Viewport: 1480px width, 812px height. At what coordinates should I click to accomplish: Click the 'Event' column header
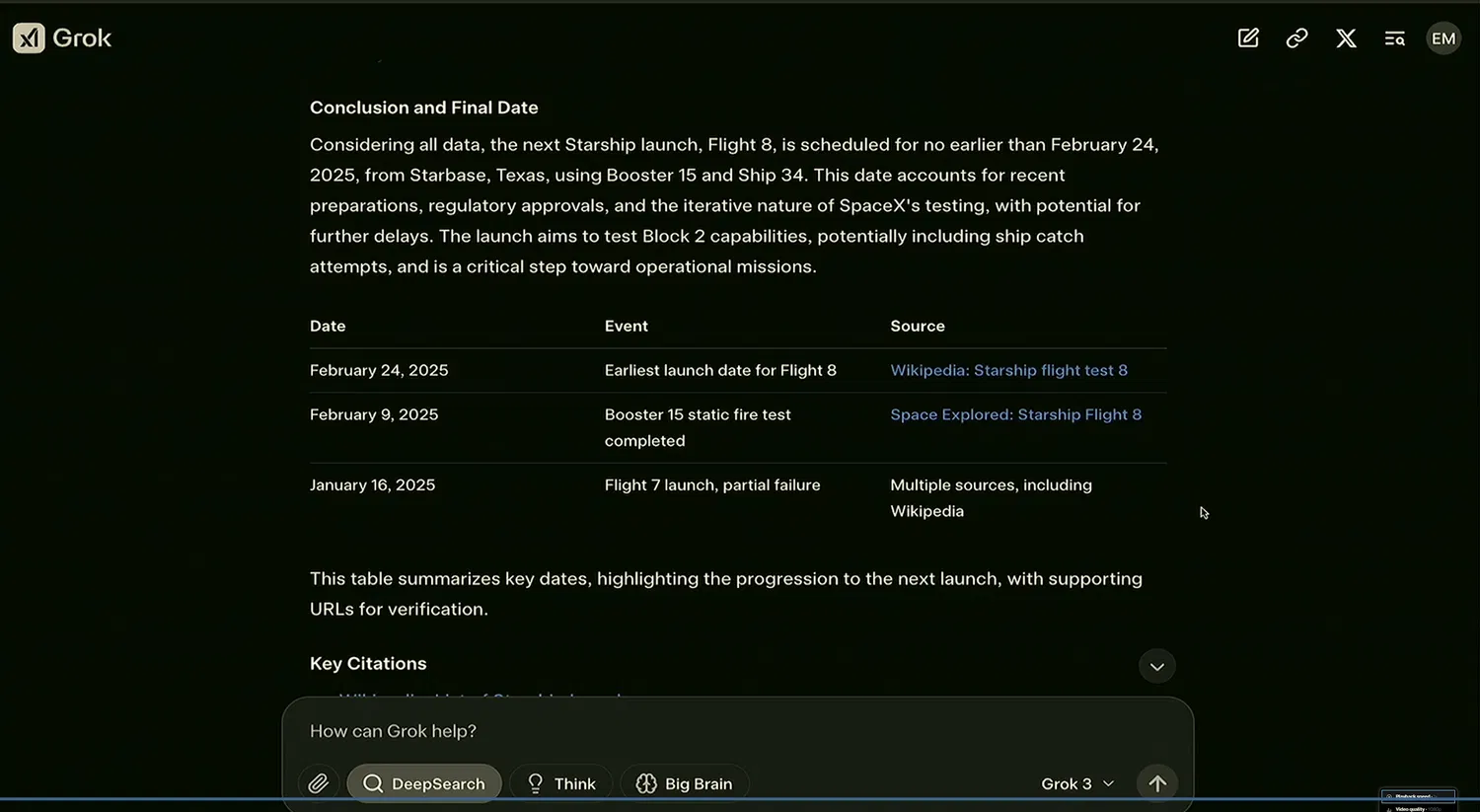pyautogui.click(x=627, y=326)
